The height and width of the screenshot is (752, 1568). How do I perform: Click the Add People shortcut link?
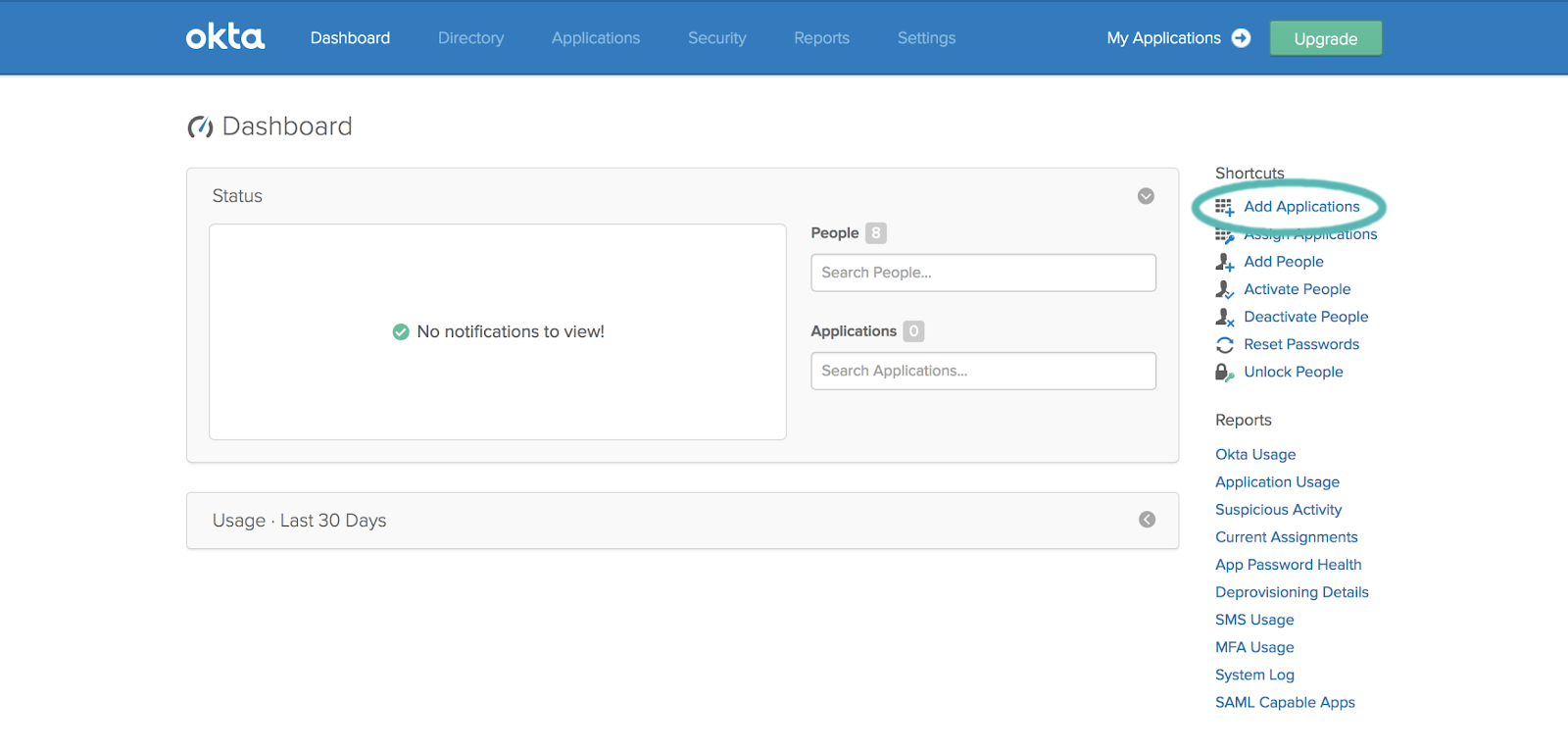pos(1284,262)
